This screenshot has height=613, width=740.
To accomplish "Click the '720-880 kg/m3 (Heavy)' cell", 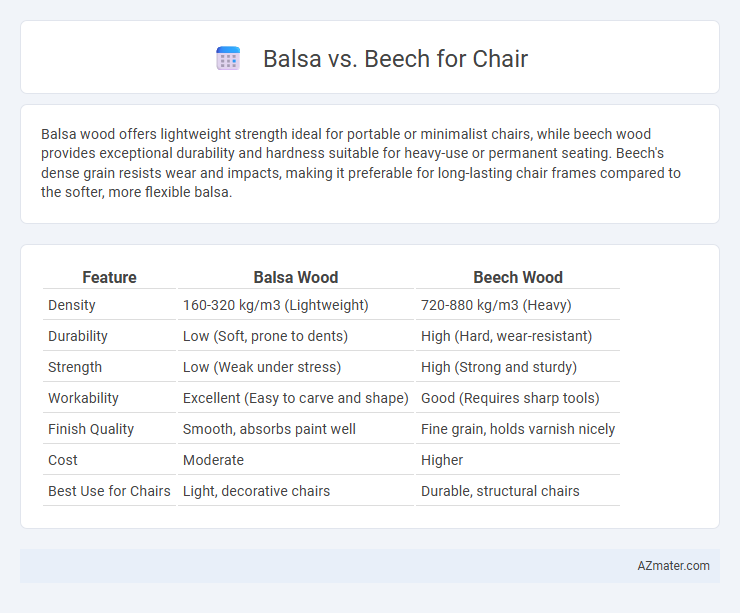I will pos(518,305).
